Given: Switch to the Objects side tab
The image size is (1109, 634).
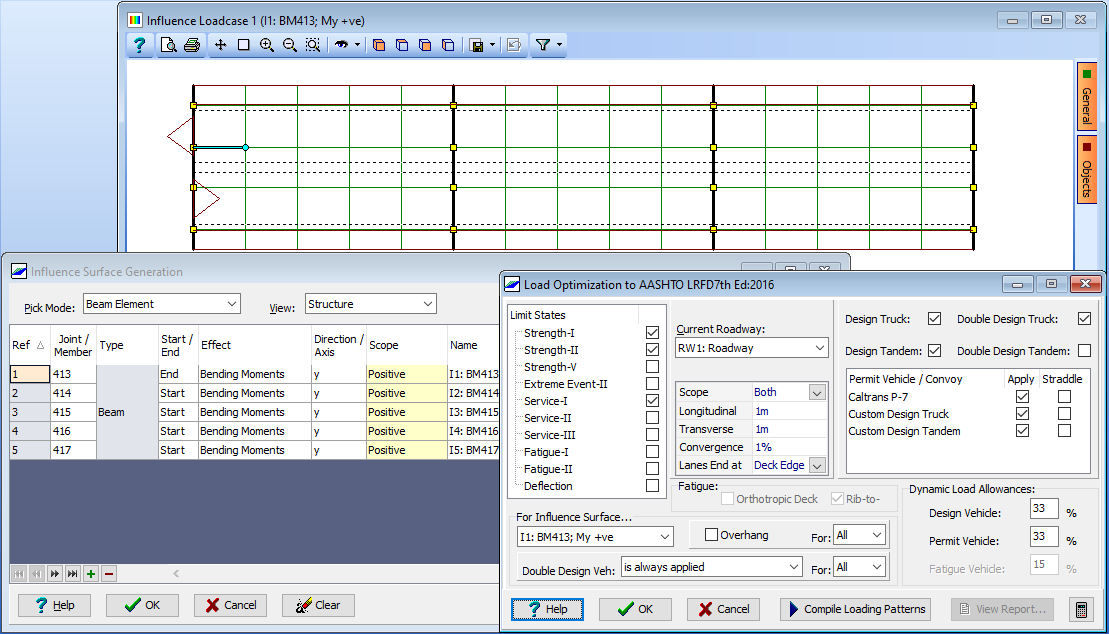Looking at the screenshot, I should pyautogui.click(x=1087, y=170).
